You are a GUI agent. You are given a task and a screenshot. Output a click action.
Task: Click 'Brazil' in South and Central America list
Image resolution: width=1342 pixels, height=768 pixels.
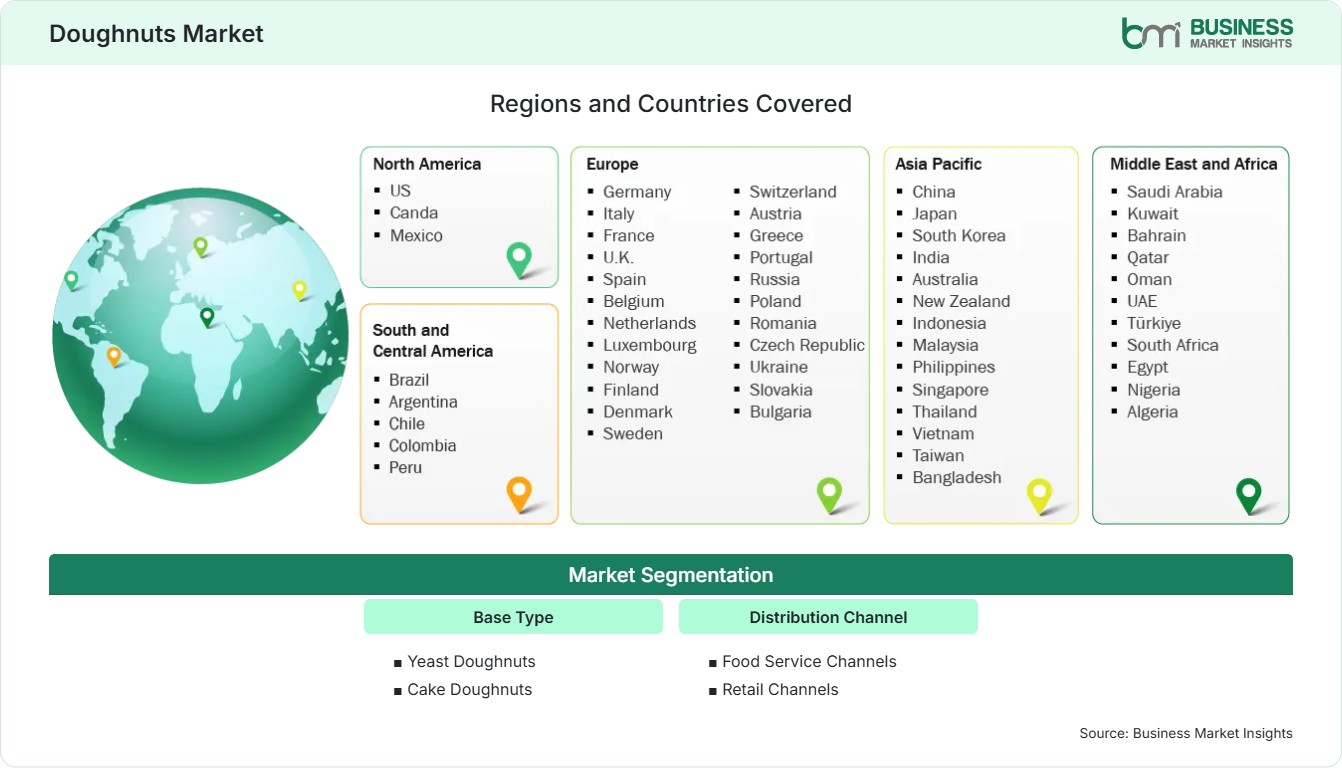point(409,379)
